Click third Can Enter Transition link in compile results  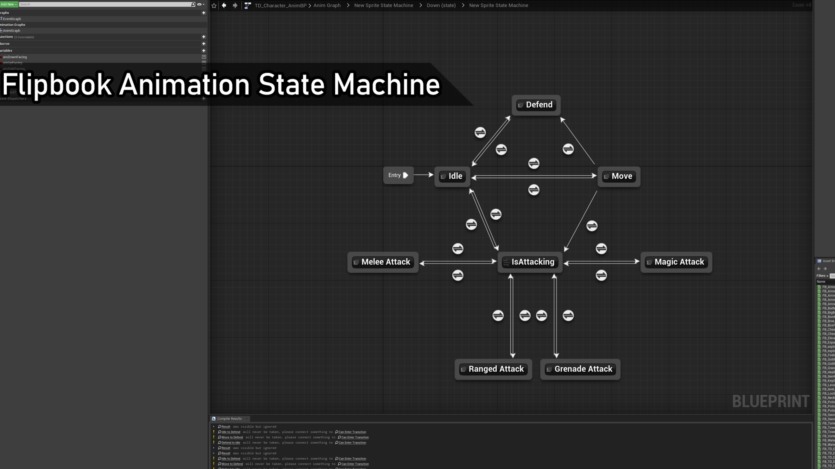(350, 443)
